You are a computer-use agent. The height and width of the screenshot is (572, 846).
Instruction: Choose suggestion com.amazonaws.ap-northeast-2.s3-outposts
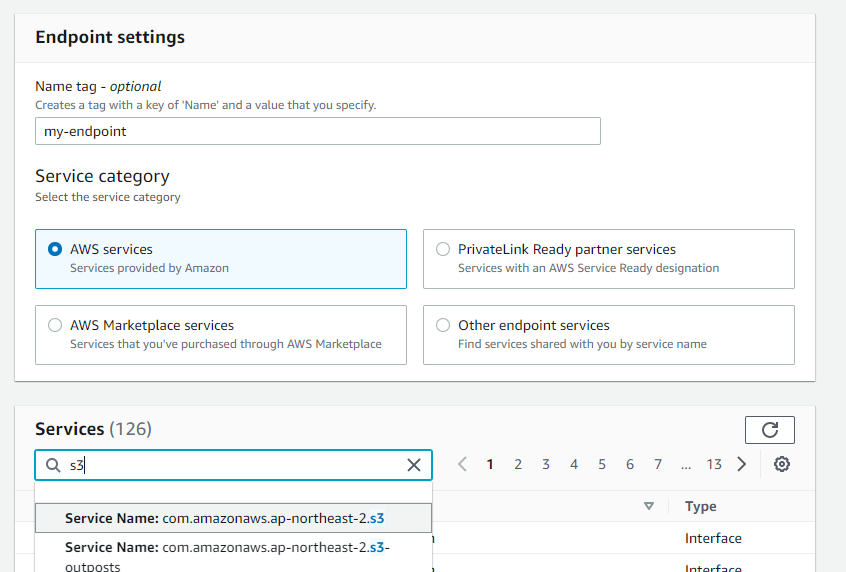coord(234,553)
